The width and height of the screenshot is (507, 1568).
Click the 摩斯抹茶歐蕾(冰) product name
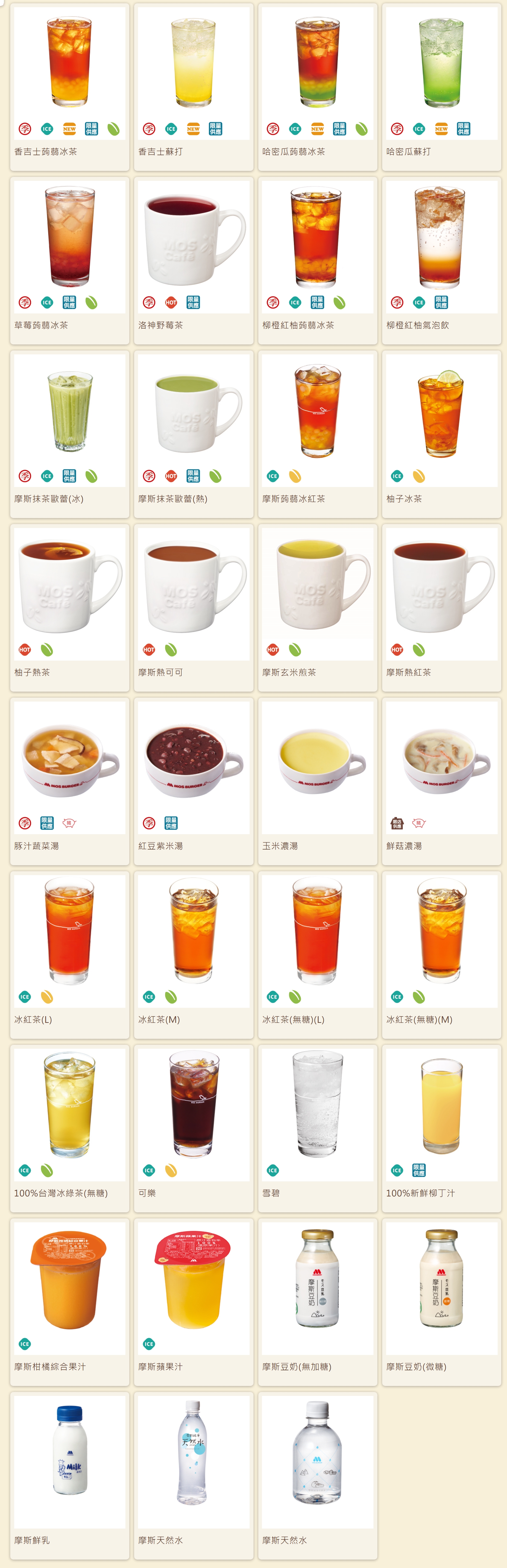(49, 498)
